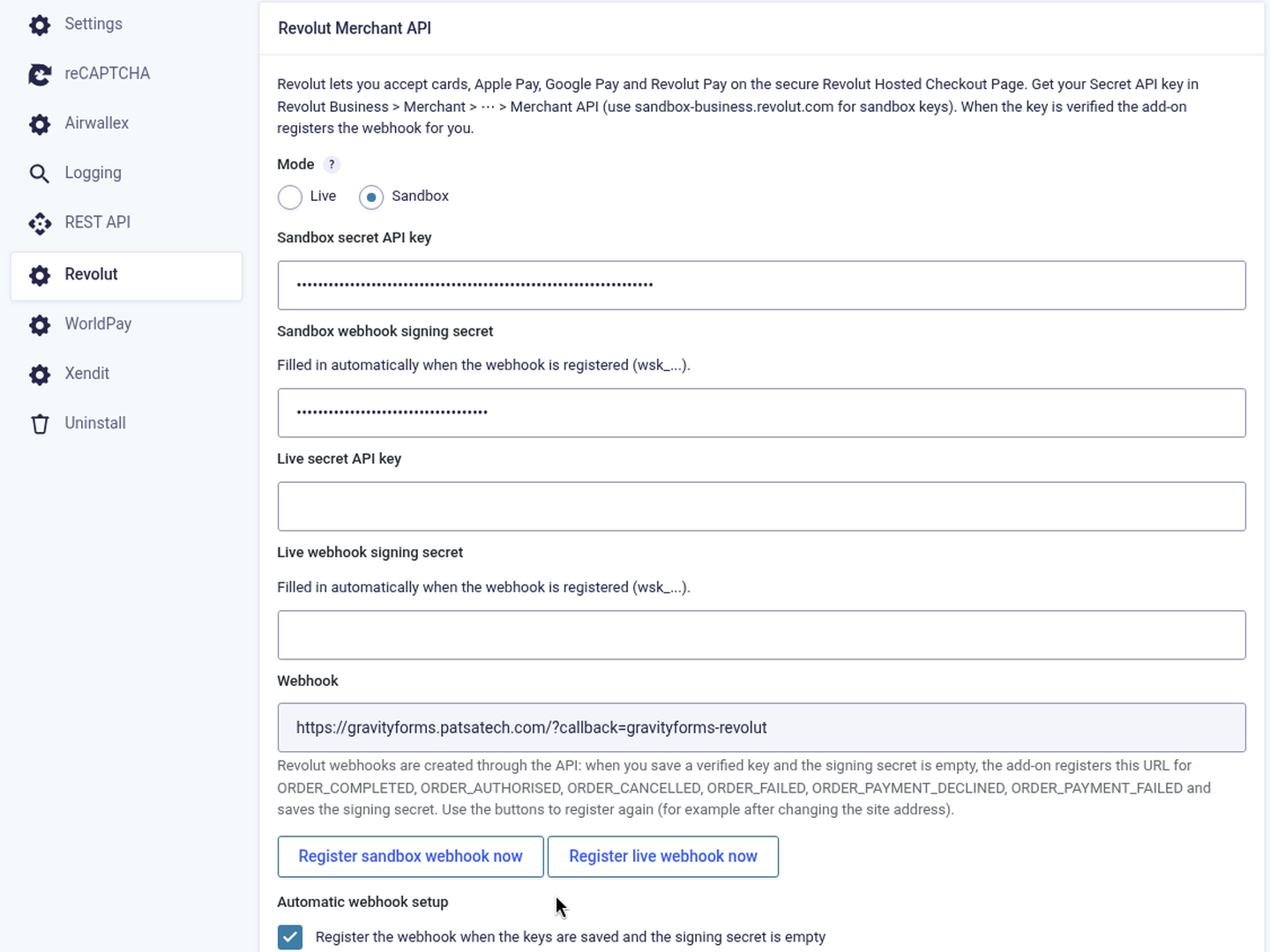Toggle automatic webhook registration checkbox

290,937
